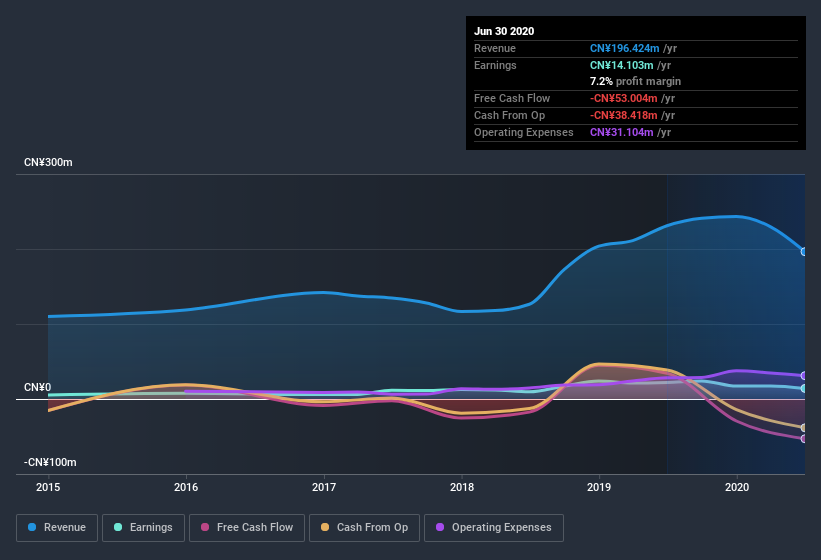Click the Revenue label in the tooltip

[495, 48]
